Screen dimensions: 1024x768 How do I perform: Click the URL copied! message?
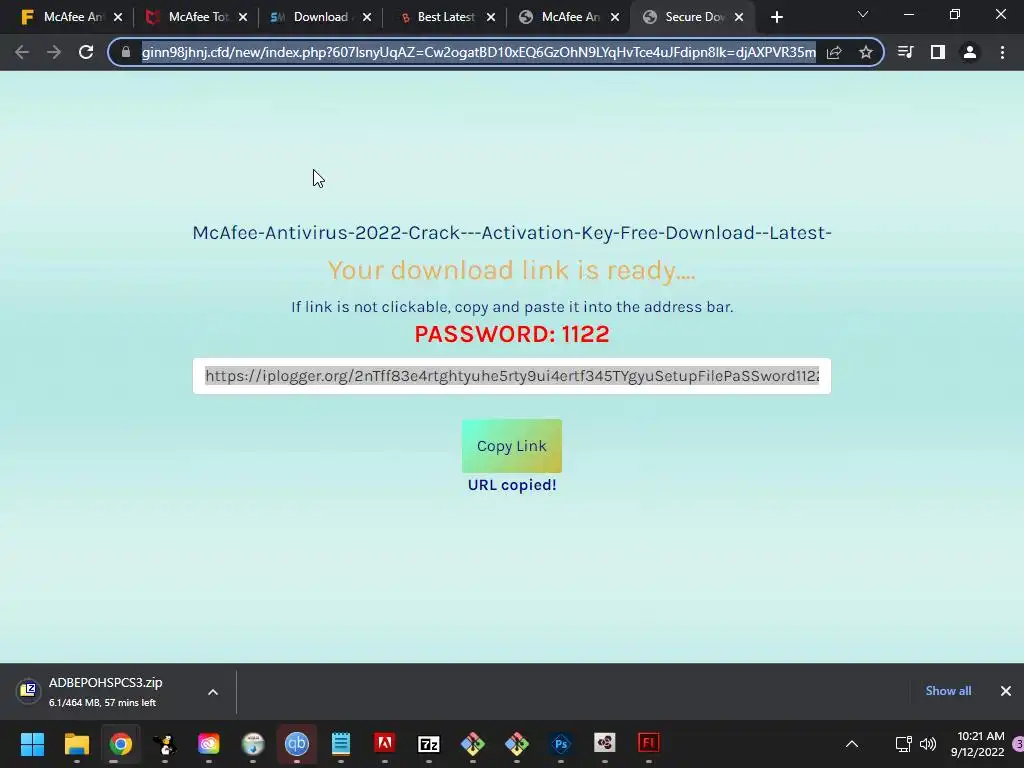(512, 485)
